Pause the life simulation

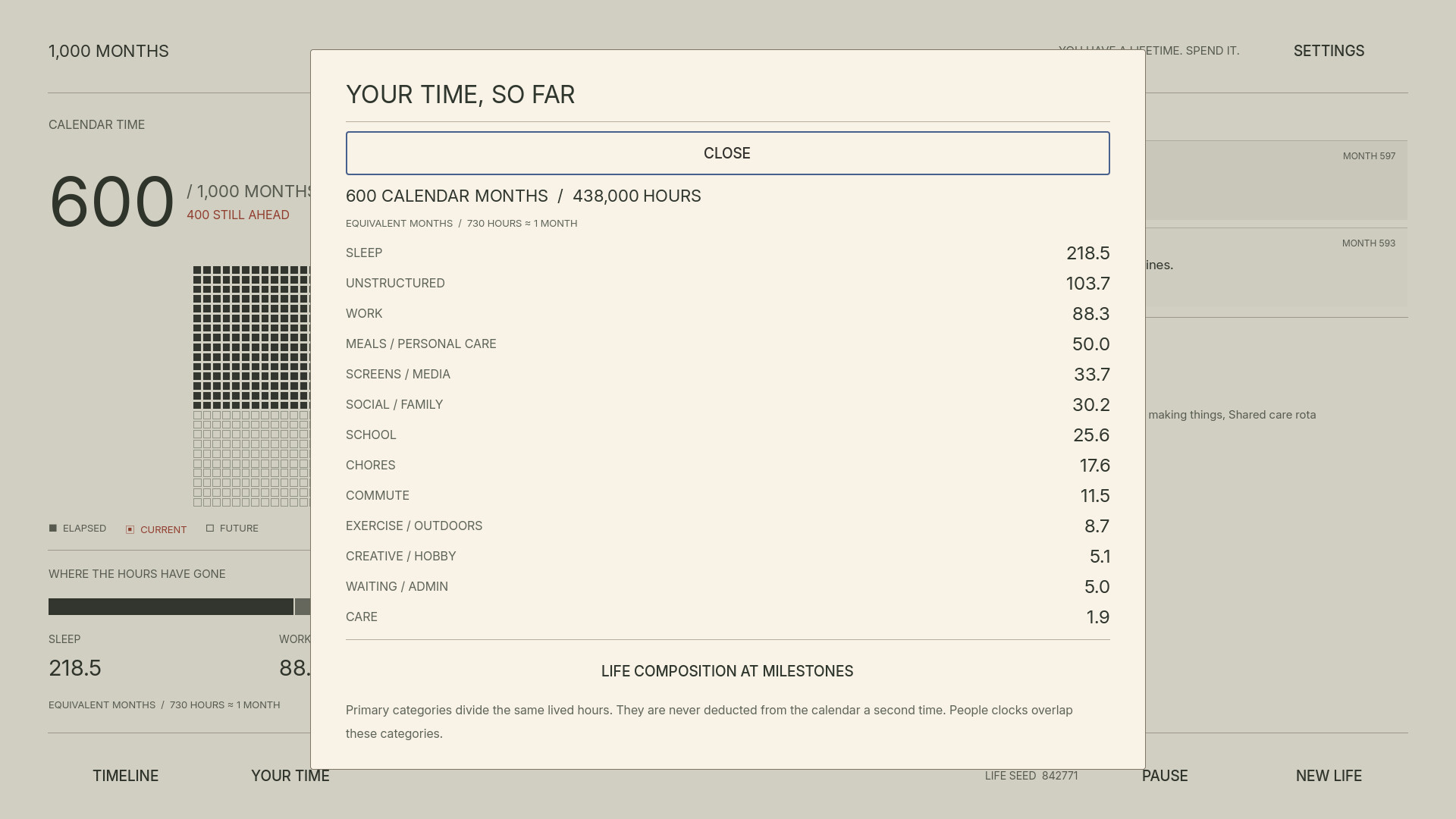(1165, 776)
